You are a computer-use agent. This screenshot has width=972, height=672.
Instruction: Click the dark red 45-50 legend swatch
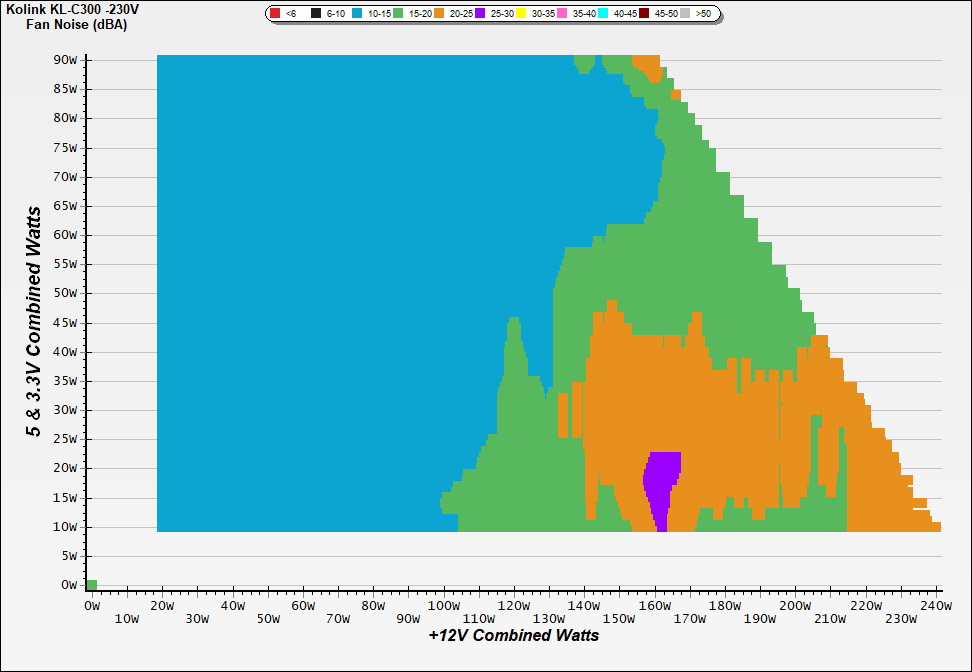point(644,14)
